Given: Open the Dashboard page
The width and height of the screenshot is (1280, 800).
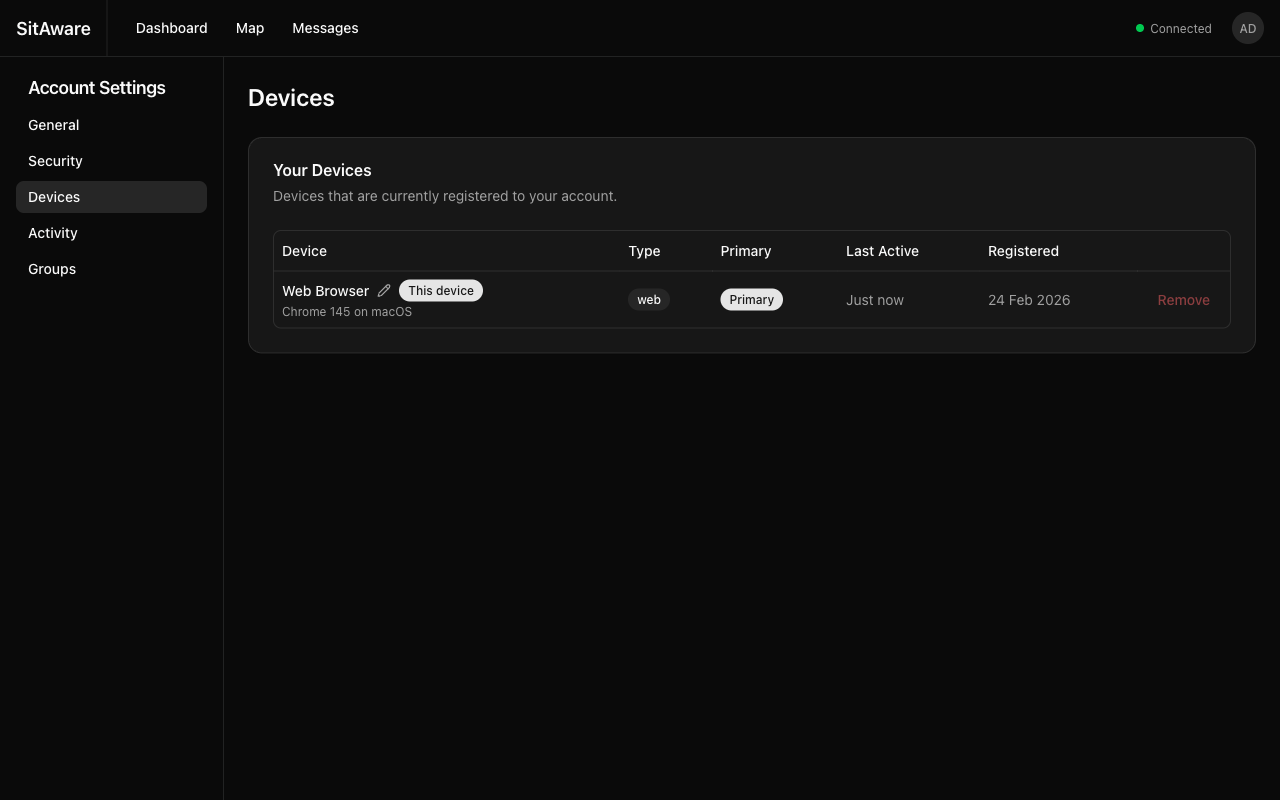Looking at the screenshot, I should coord(172,28).
